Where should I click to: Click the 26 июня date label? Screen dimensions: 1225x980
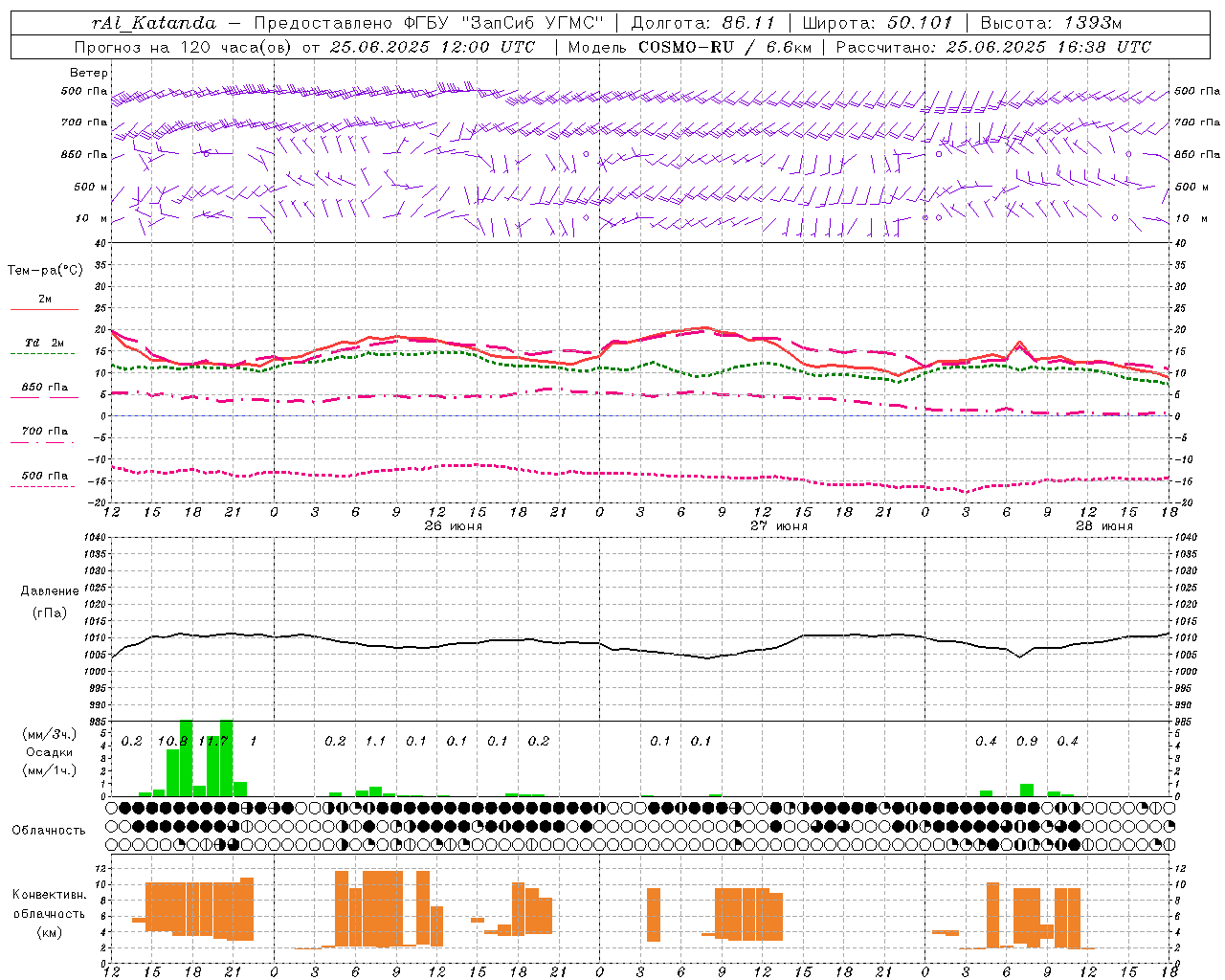[453, 526]
